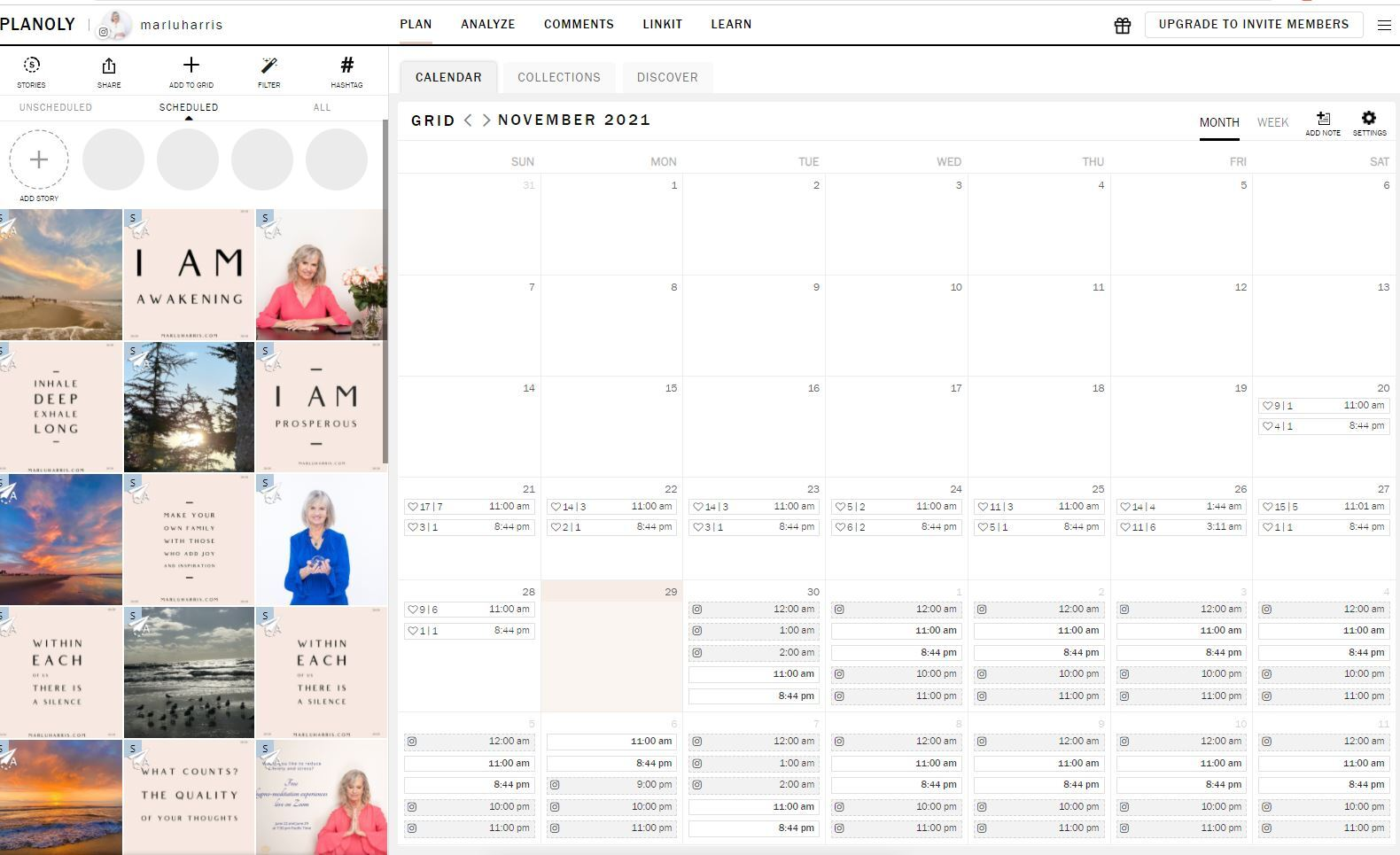Open November 26 1:44 am post

pos(1181,507)
